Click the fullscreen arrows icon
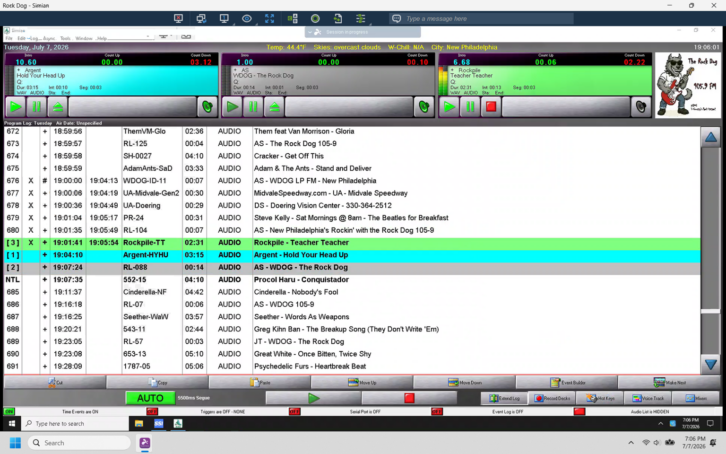726x454 pixels. [269, 19]
